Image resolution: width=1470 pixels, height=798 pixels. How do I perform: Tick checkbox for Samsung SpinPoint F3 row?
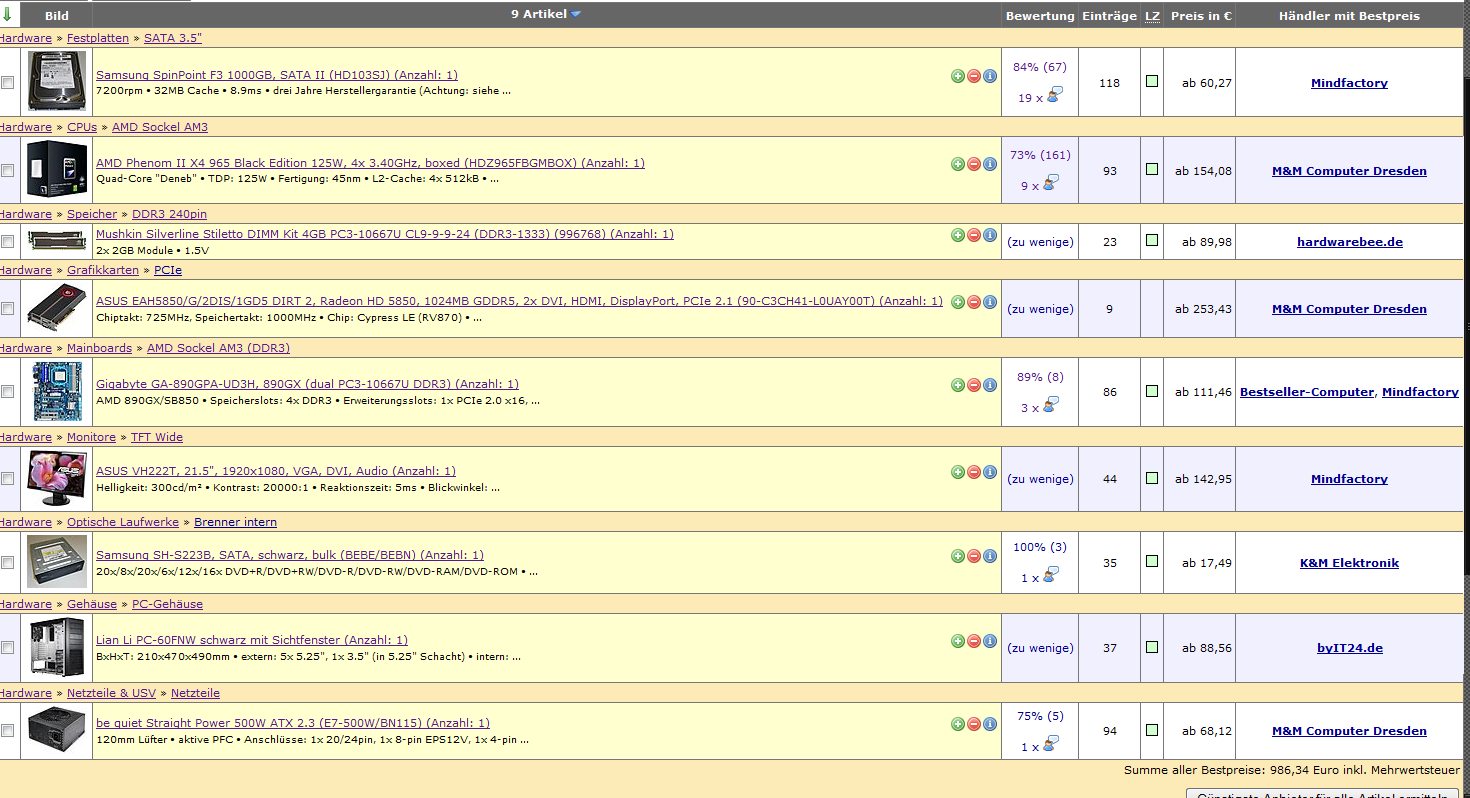(8, 83)
